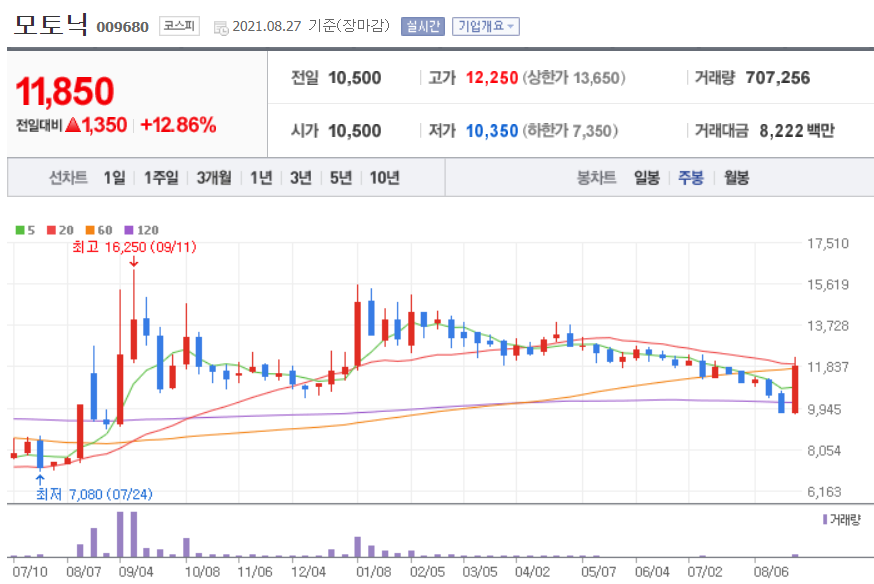Click the 하한가 7,350 text
The width and height of the screenshot is (874, 584).
click(x=570, y=131)
